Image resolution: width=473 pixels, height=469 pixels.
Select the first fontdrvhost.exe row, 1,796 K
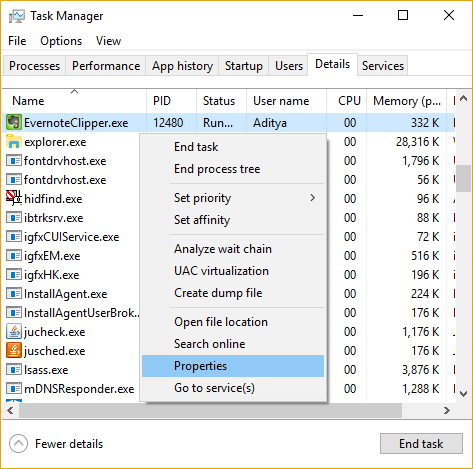click(229, 161)
